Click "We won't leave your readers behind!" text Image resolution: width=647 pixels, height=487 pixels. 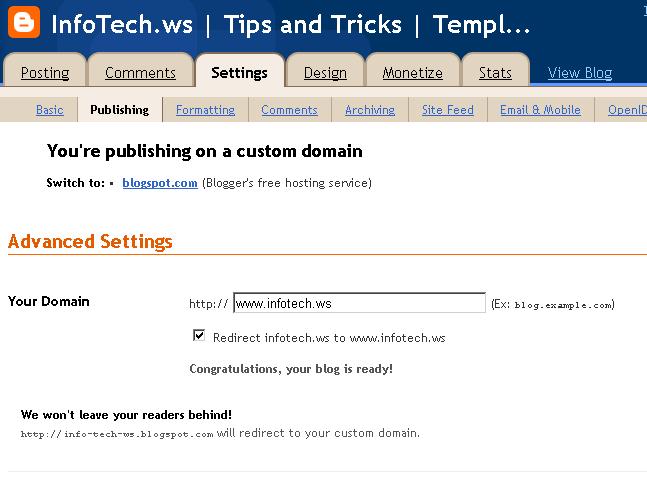pyautogui.click(x=126, y=414)
